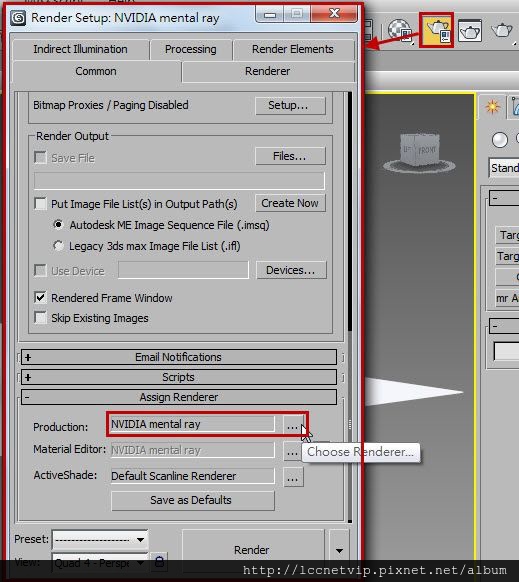Click the Bitmap Proxies Setup... button

(x=290, y=106)
